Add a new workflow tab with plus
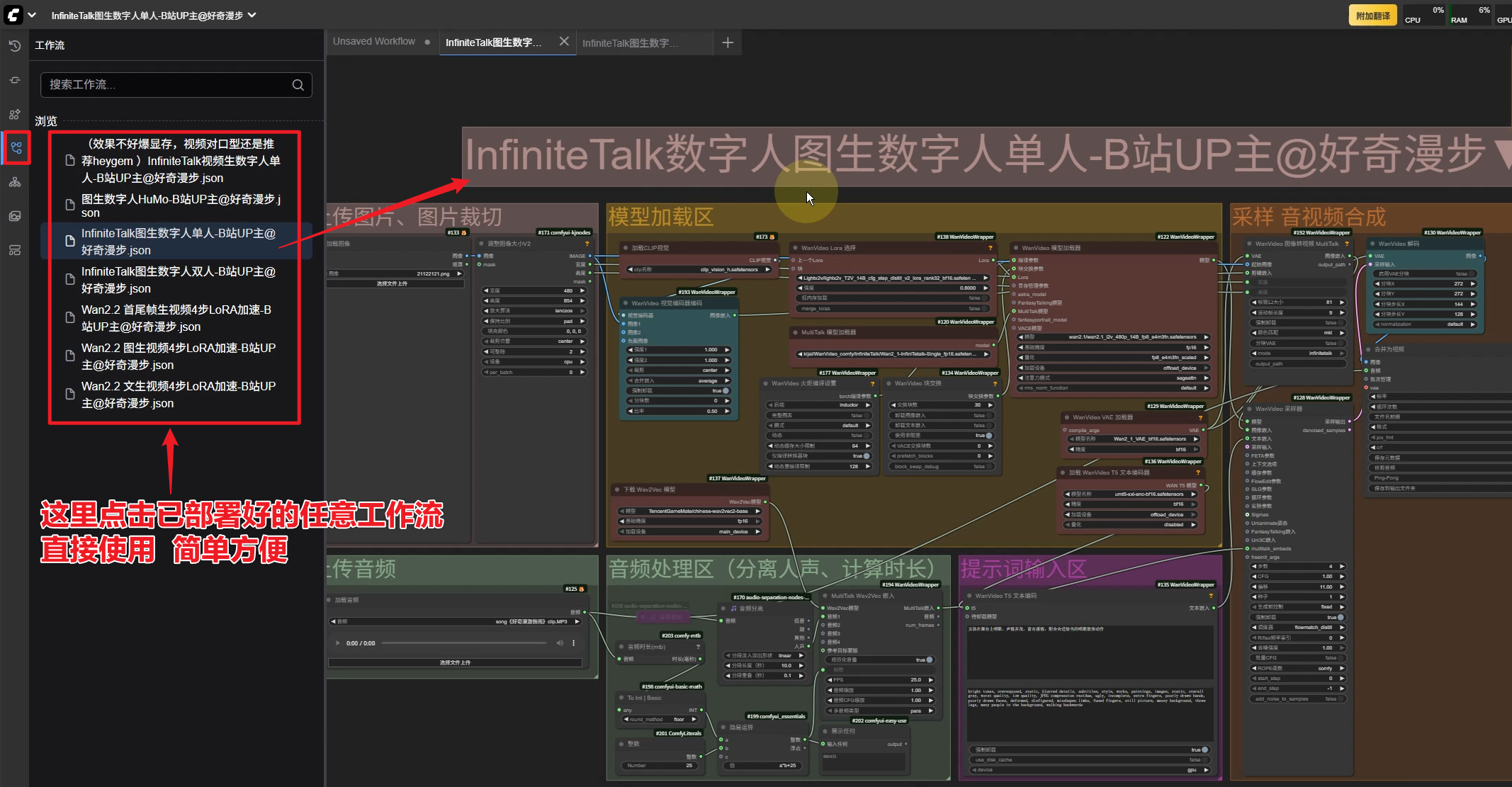 [x=727, y=43]
